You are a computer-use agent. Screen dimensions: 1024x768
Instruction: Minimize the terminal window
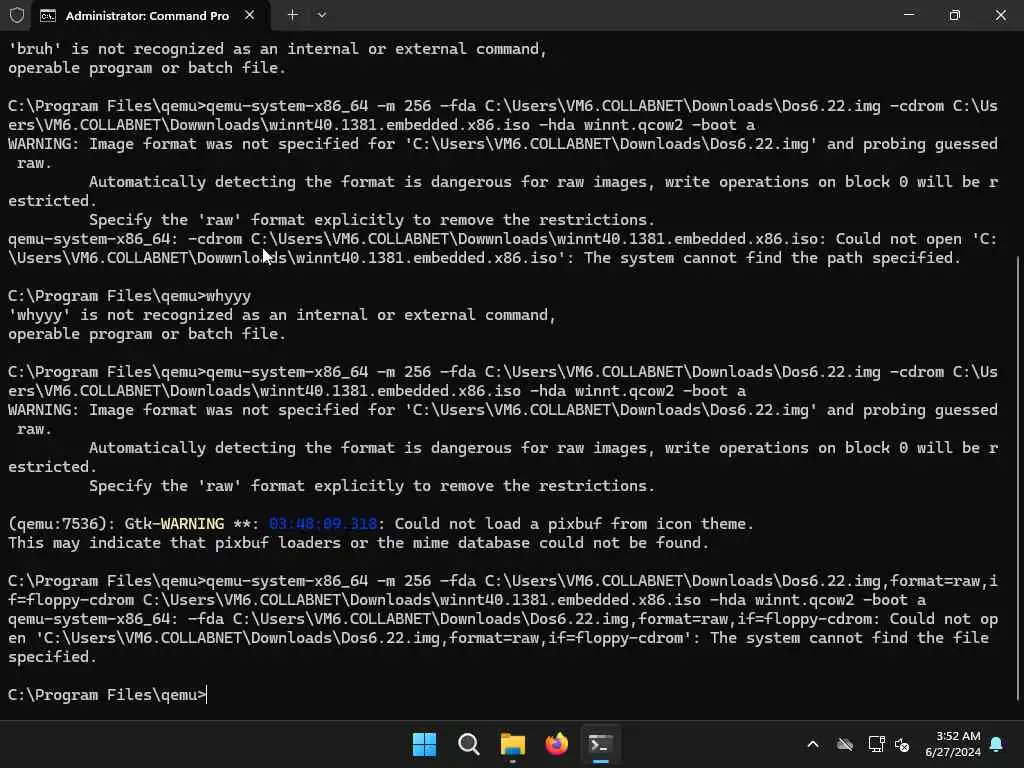[908, 15]
